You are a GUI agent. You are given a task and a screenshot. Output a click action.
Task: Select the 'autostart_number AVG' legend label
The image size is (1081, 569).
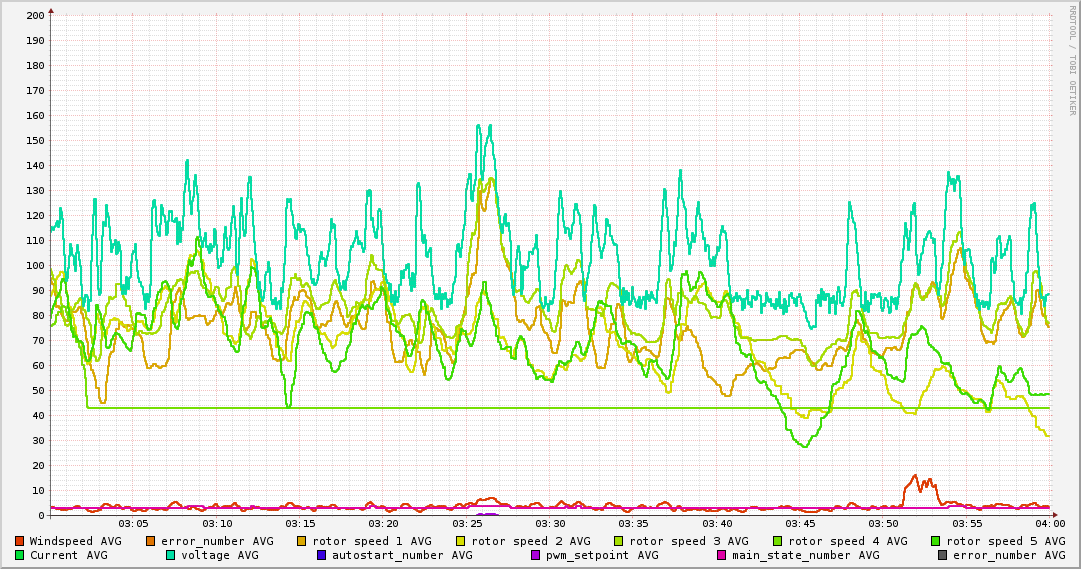pyautogui.click(x=402, y=555)
